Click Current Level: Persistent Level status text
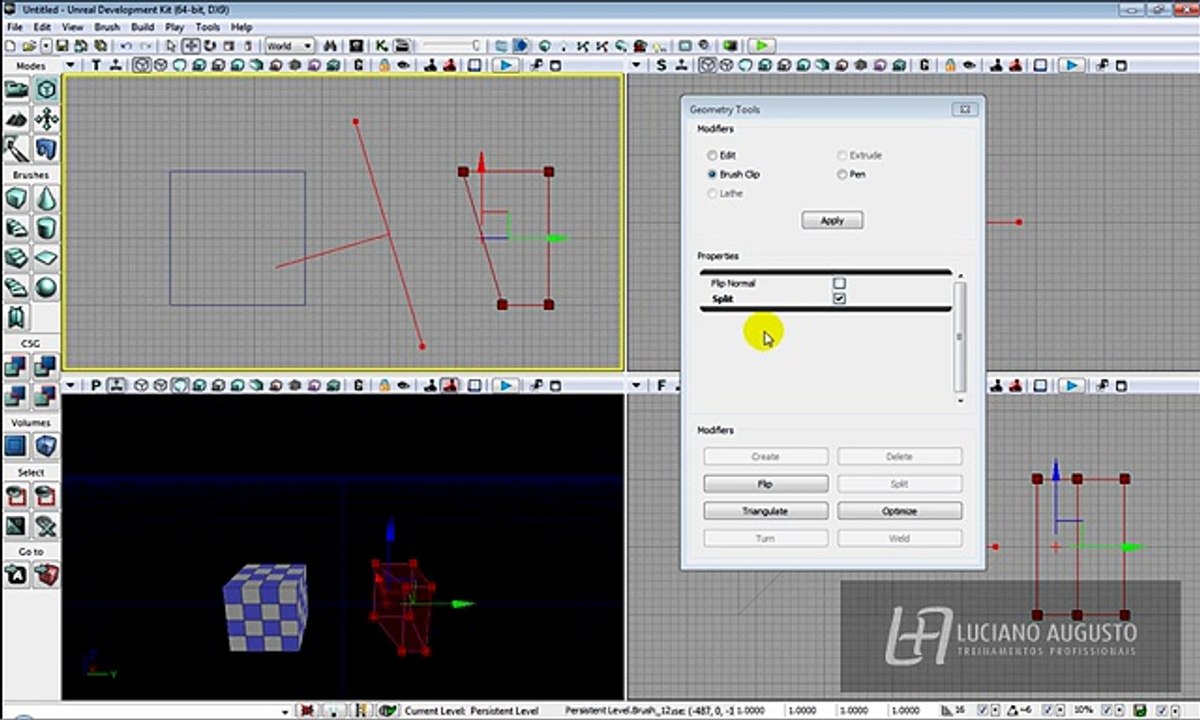This screenshot has width=1200, height=720. pos(471,711)
